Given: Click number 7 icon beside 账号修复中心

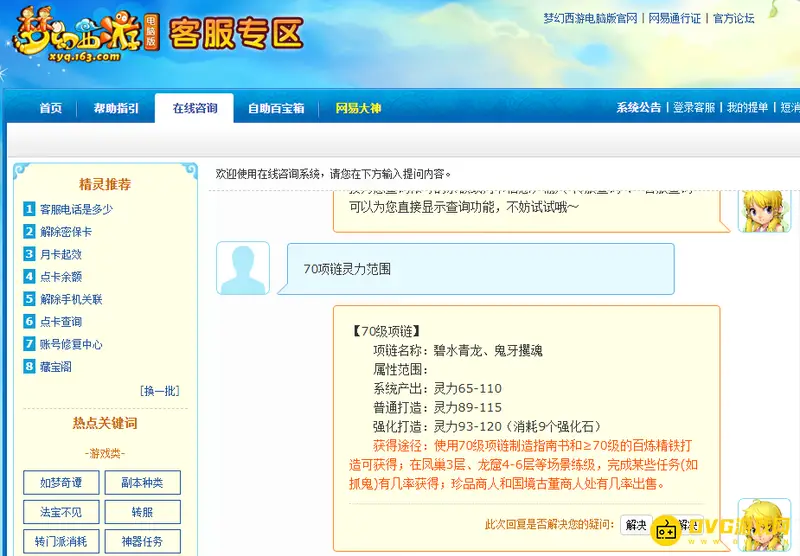Looking at the screenshot, I should (x=29, y=343).
